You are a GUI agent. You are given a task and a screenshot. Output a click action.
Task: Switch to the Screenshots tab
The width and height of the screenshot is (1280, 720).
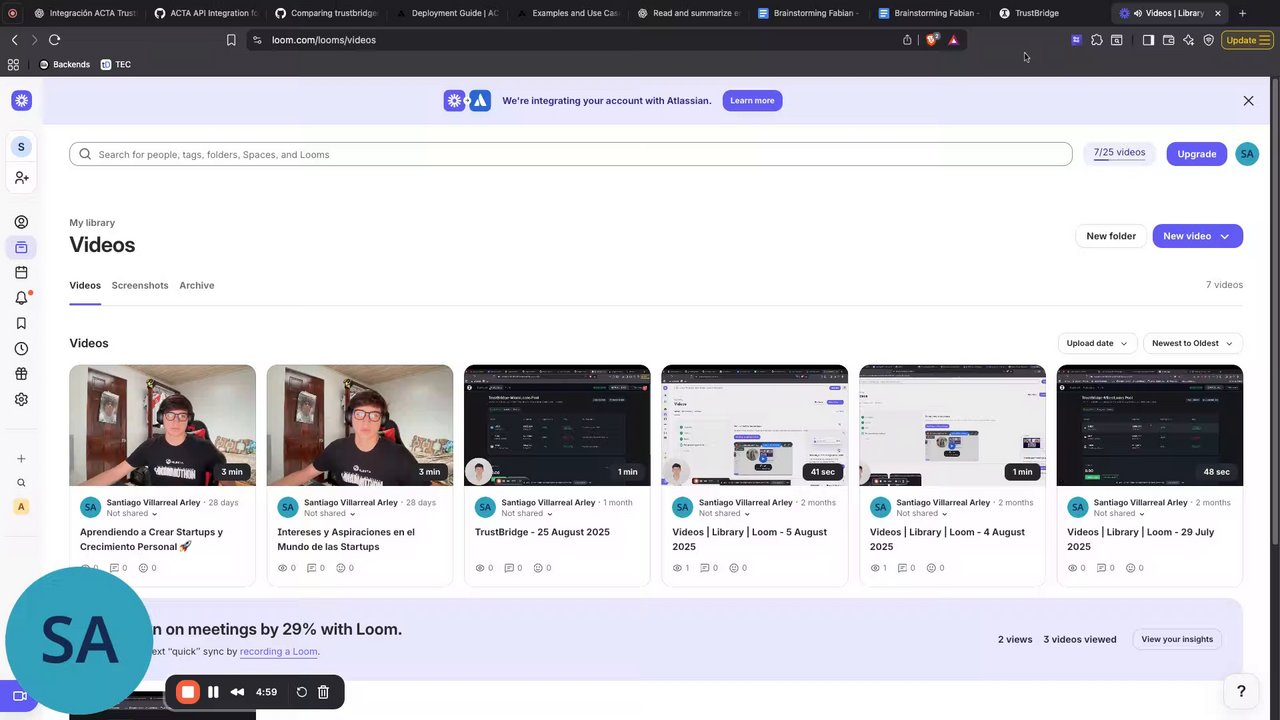(x=140, y=285)
